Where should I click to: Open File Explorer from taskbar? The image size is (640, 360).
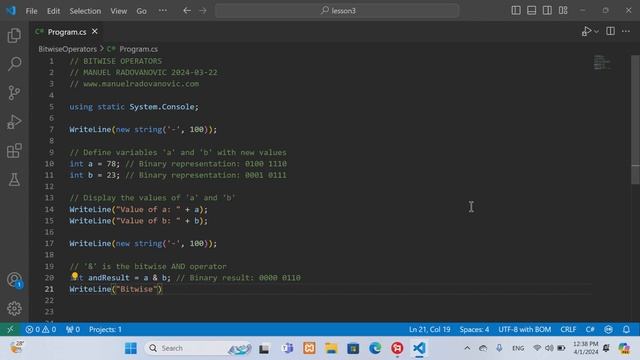point(331,348)
